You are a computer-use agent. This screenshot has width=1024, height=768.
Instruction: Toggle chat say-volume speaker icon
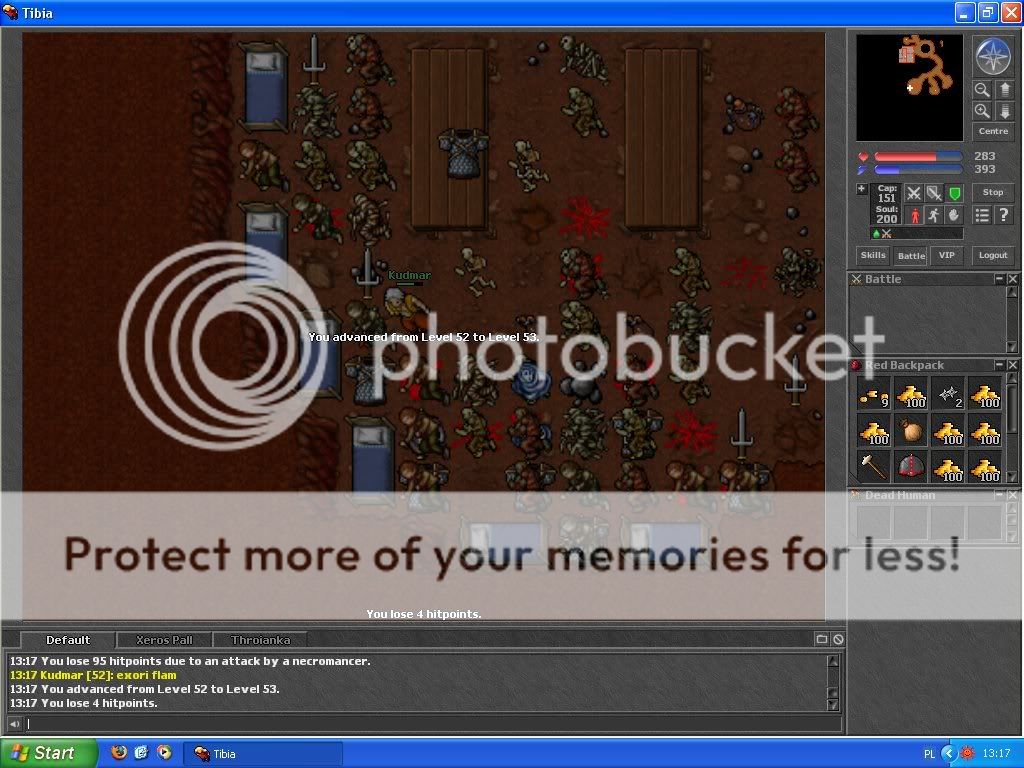(x=14, y=724)
